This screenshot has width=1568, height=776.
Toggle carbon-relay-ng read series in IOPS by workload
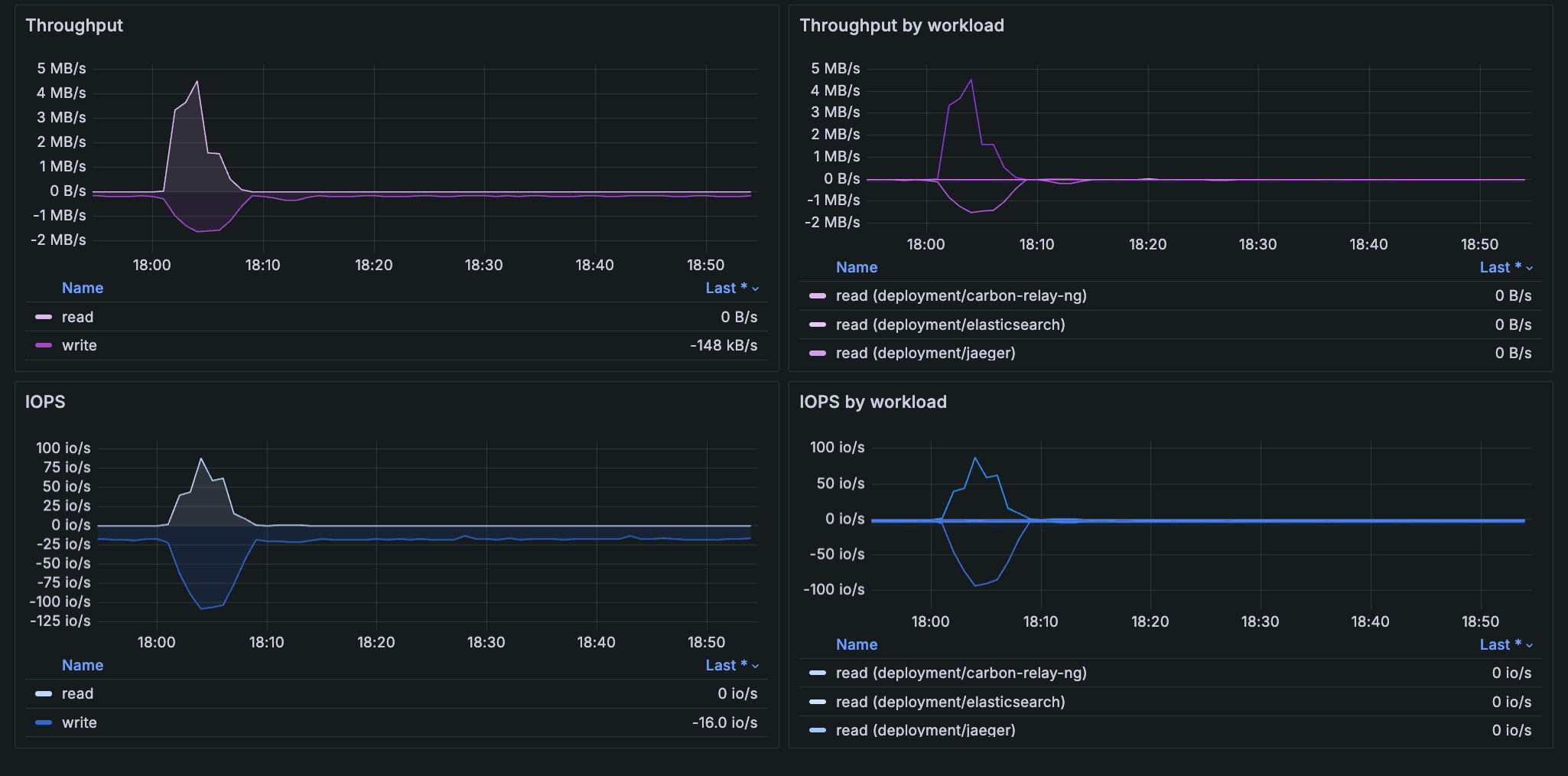point(961,673)
